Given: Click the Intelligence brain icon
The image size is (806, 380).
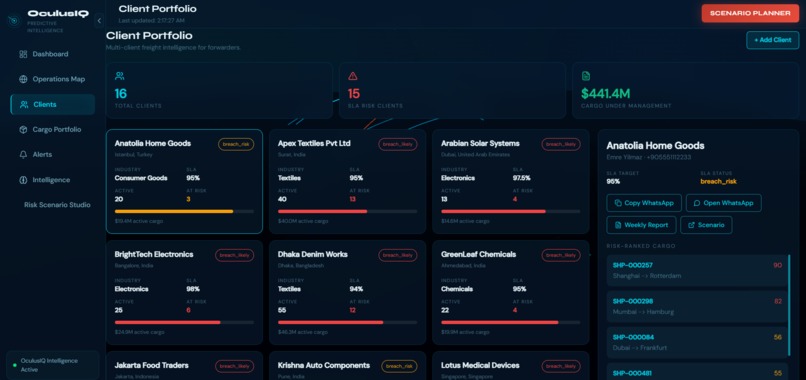Looking at the screenshot, I should (23, 180).
